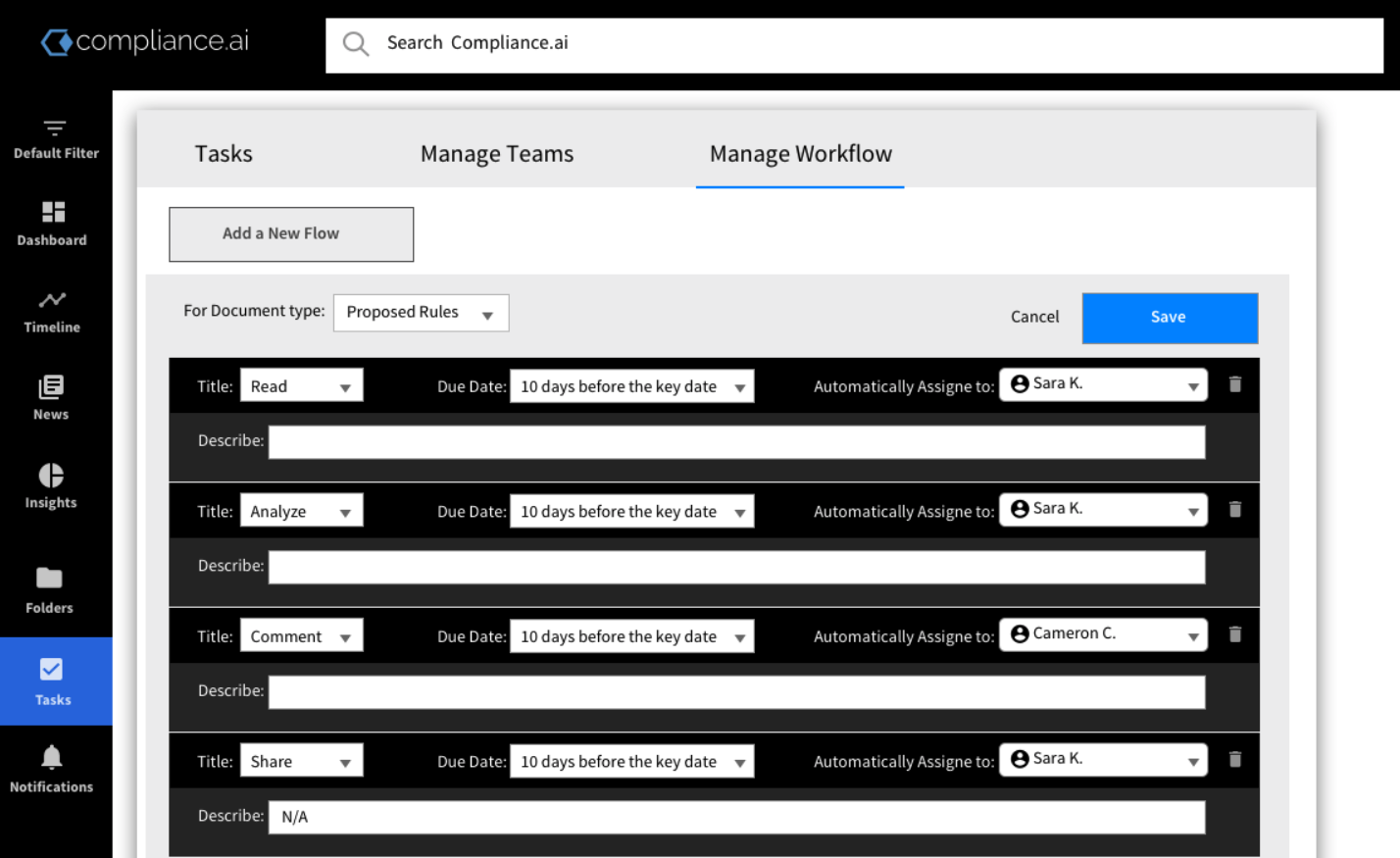Switch to the Manage Teams tab
Viewport: 1400px width, 858px height.
tap(497, 154)
